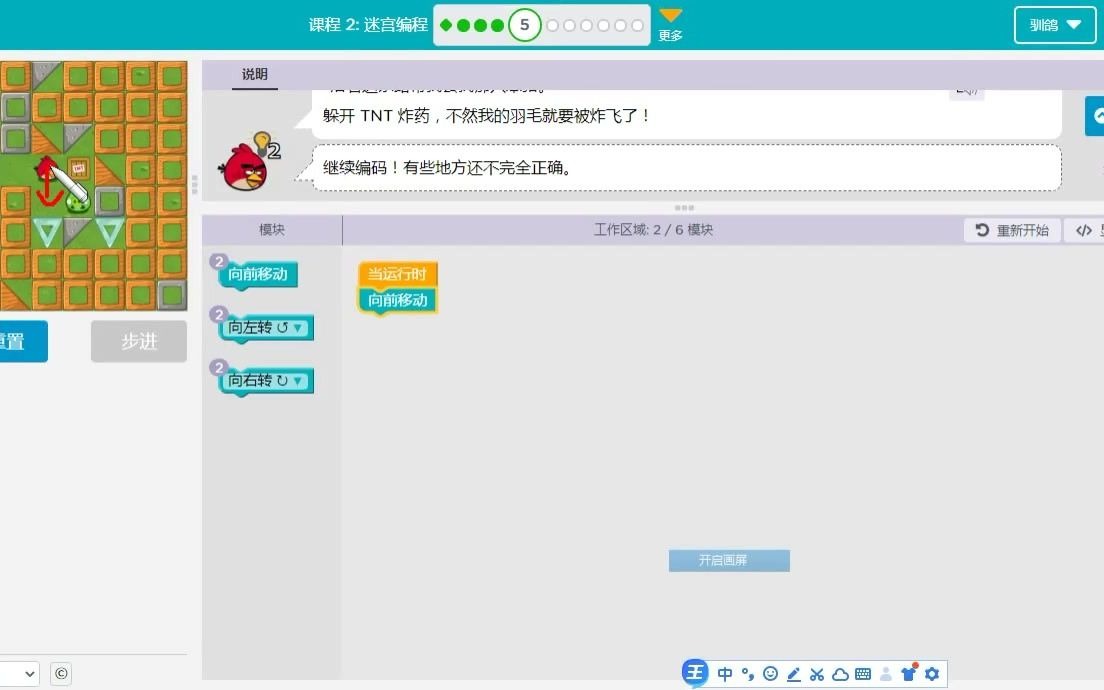Toggle the punctuation mode icon
Viewport: 1104px width, 690px height.
(x=748, y=674)
